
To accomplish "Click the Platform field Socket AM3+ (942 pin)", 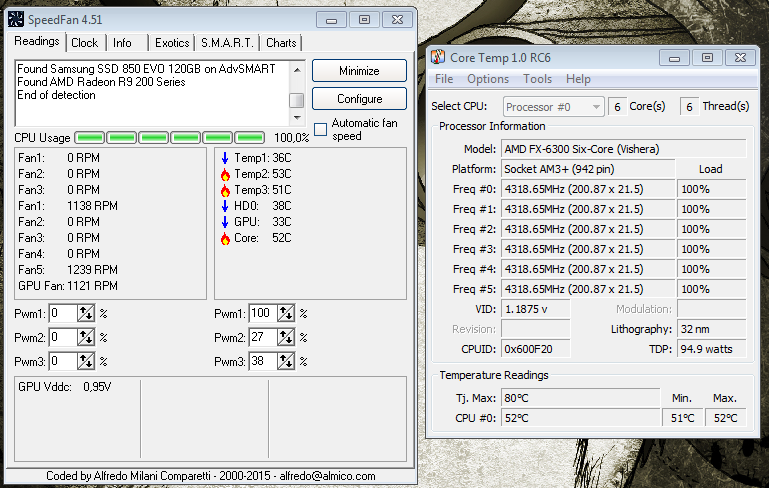I will pos(588,169).
